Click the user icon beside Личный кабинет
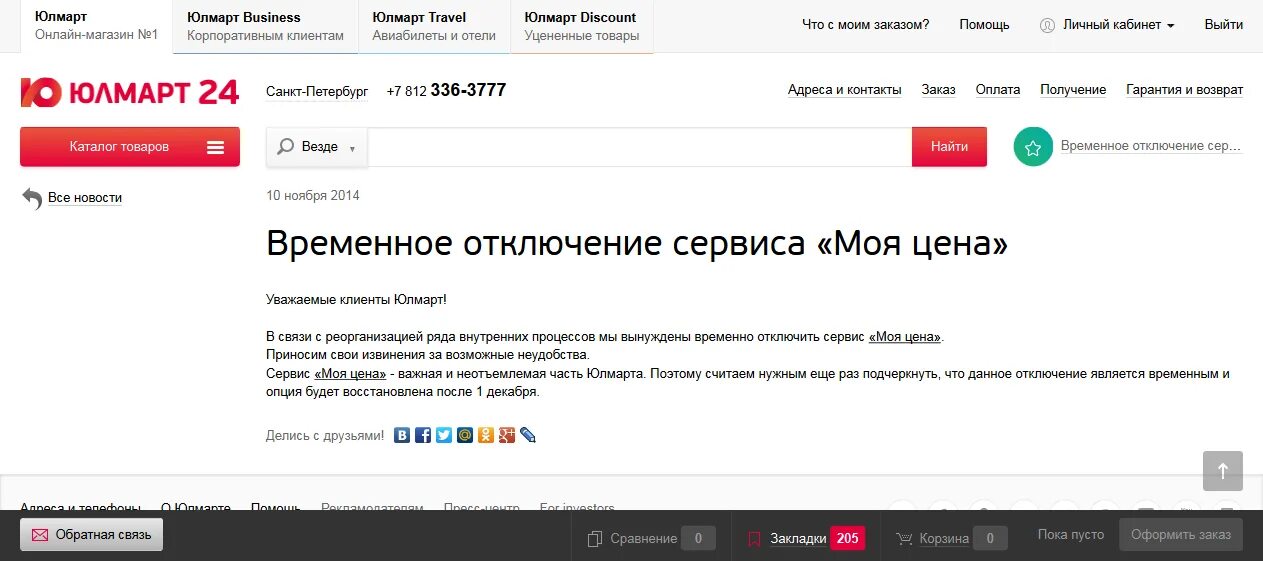The width and height of the screenshot is (1263, 561). coord(1048,25)
